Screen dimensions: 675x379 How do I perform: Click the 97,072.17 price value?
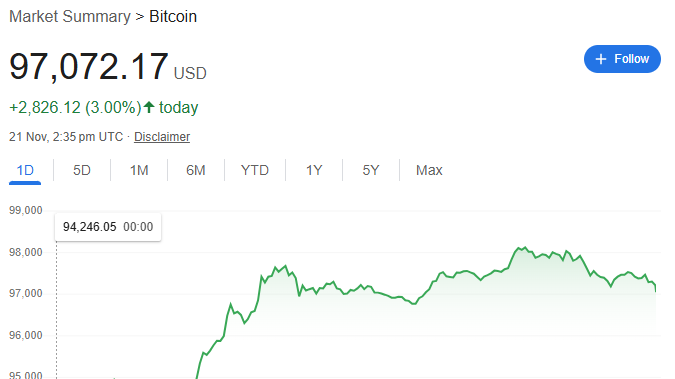89,67
